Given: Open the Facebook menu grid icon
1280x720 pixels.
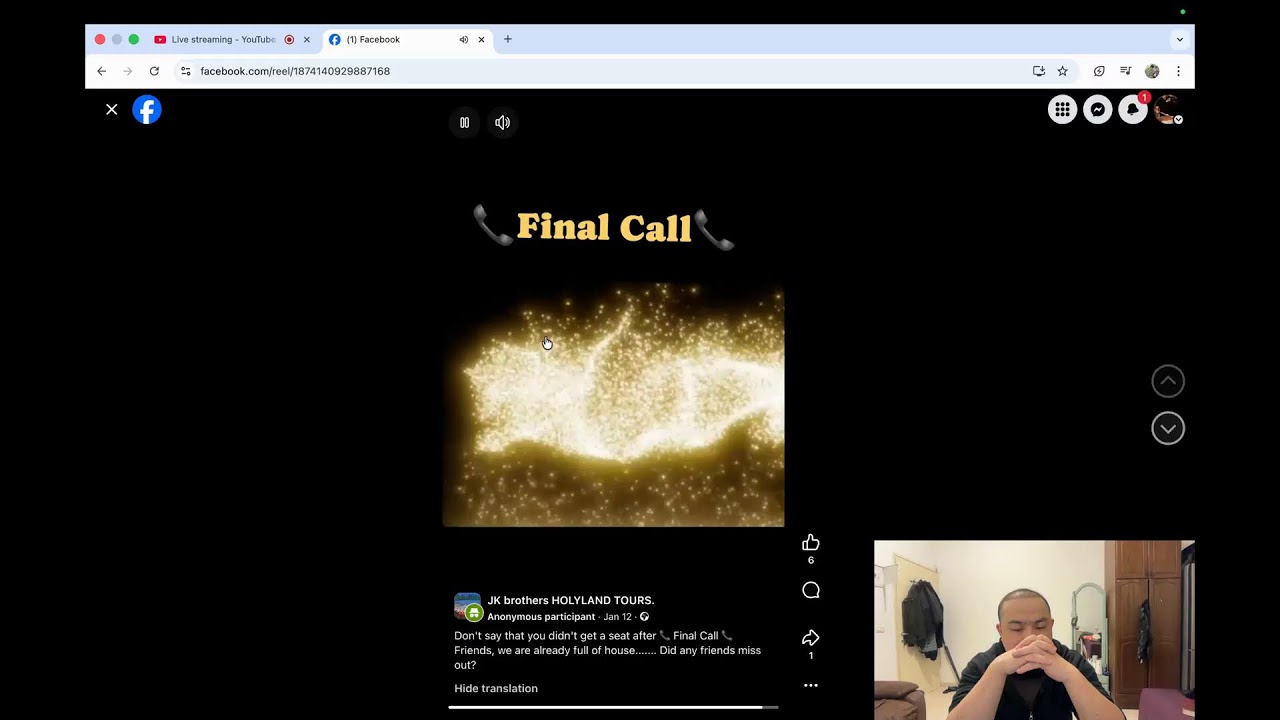Looking at the screenshot, I should coord(1062,110).
